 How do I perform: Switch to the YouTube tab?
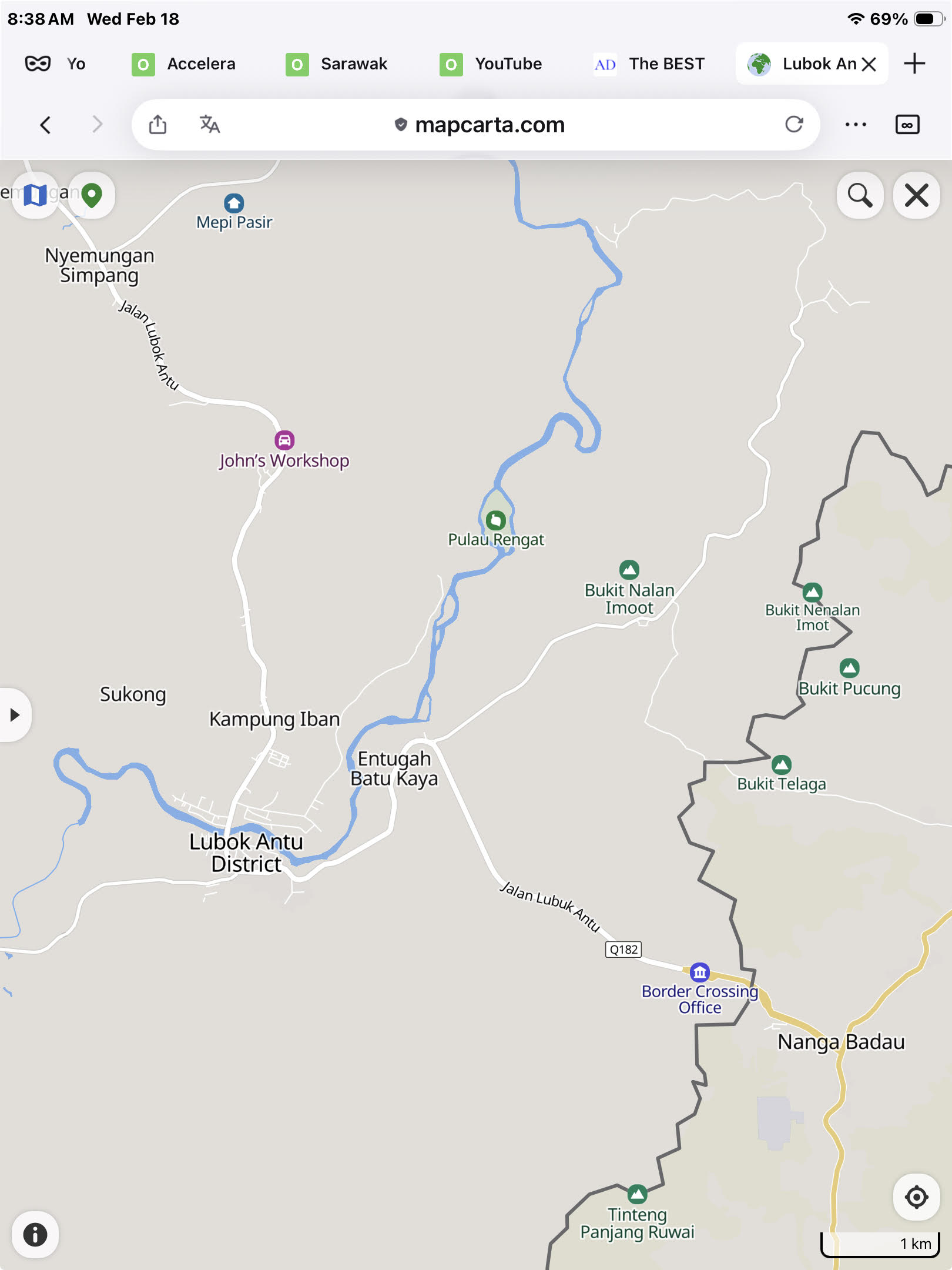point(491,63)
